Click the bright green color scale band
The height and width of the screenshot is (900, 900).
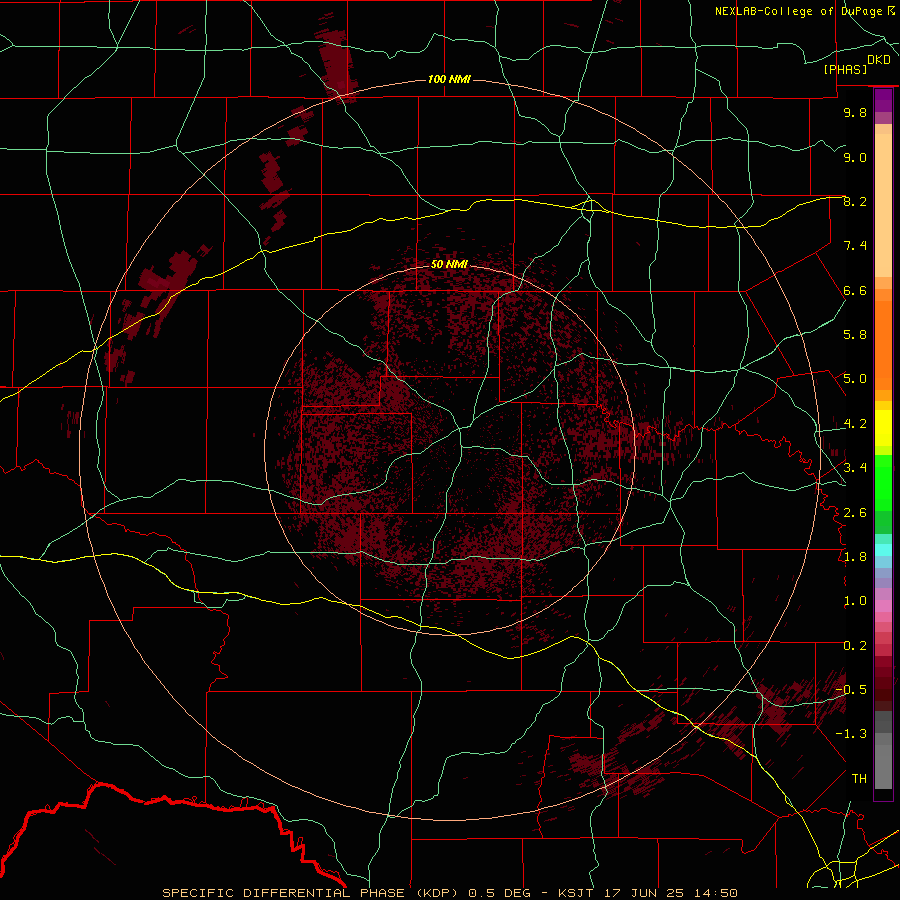click(883, 483)
